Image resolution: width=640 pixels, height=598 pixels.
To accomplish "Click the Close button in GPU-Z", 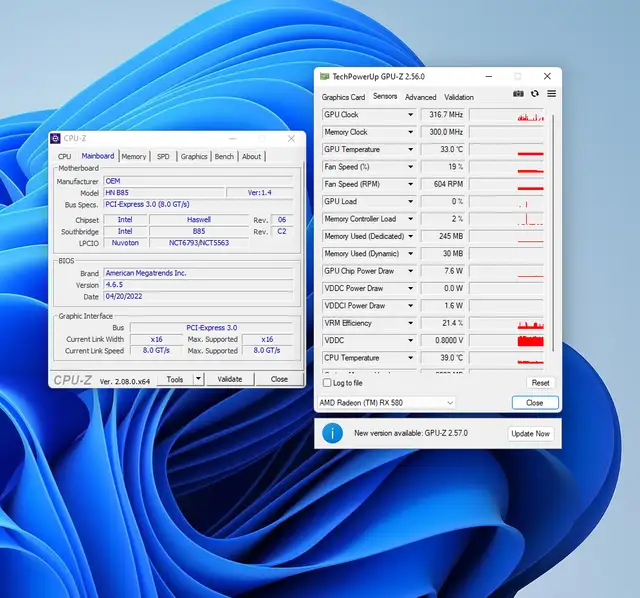I will [x=535, y=402].
